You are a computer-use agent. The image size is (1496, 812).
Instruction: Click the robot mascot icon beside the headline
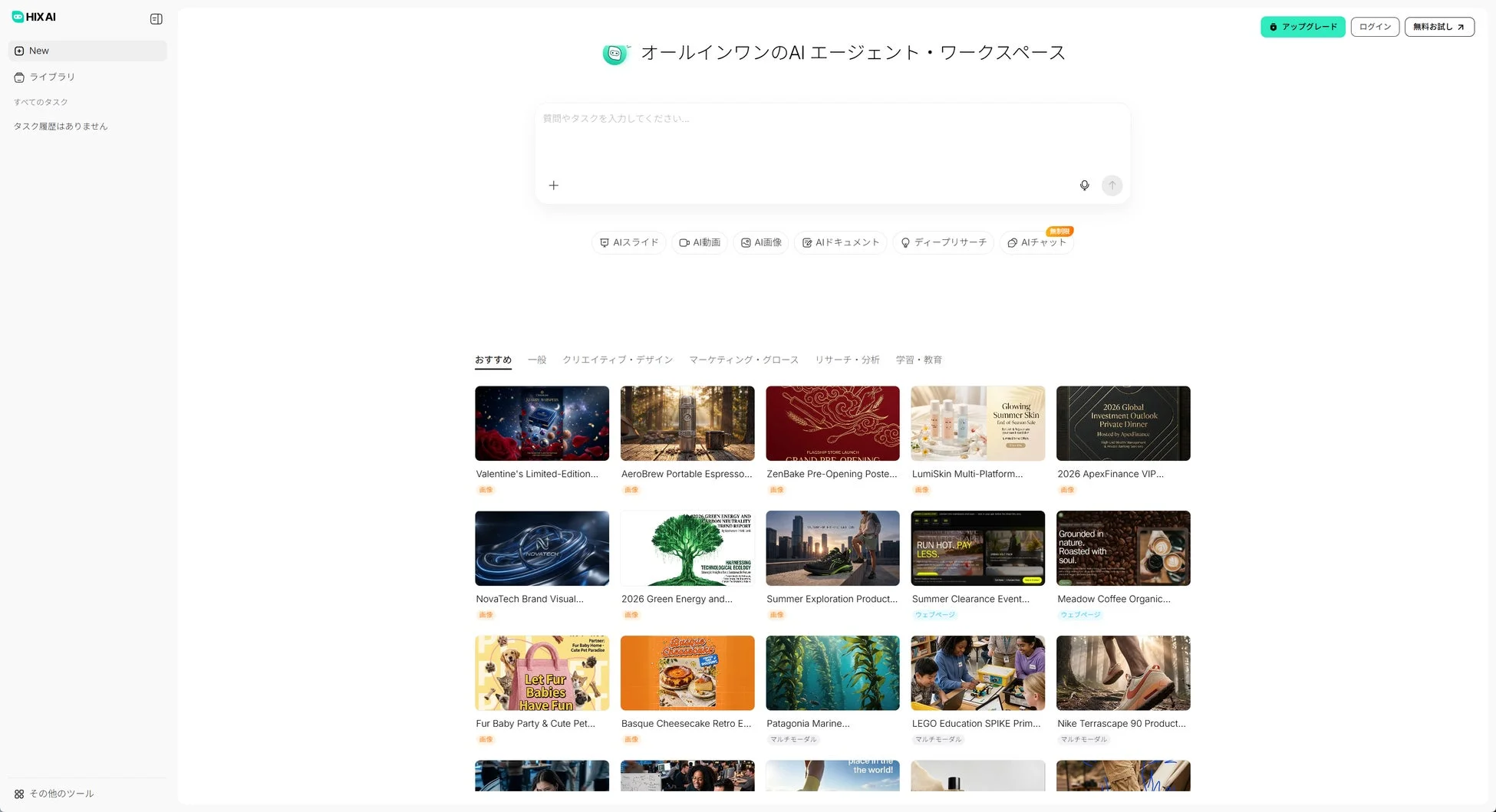tap(615, 54)
